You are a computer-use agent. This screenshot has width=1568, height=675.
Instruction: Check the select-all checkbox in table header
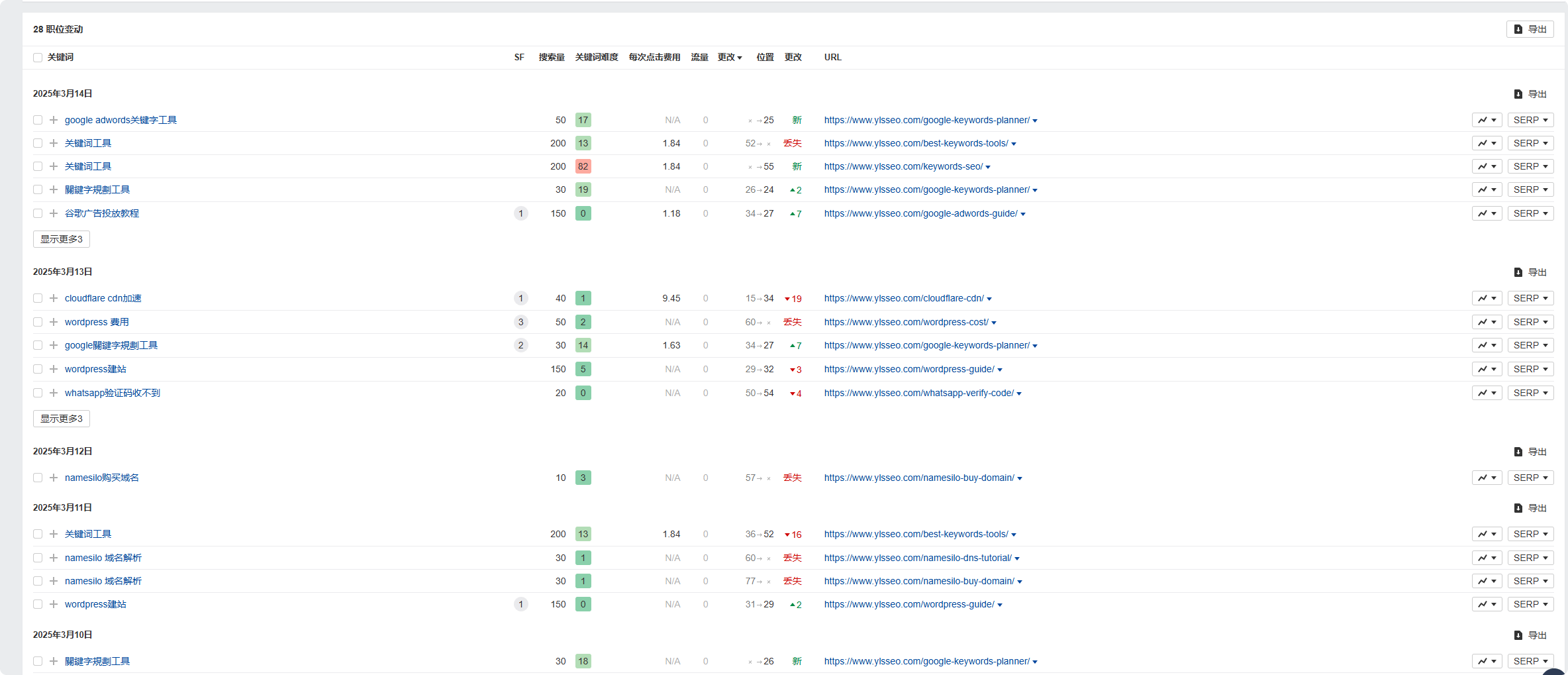coord(37,58)
